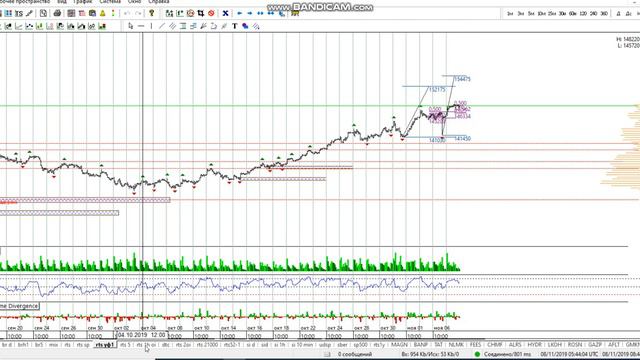Screen dimensions: 640x360
Task: Switch to the rts 21000 tab
Action: 207,345
